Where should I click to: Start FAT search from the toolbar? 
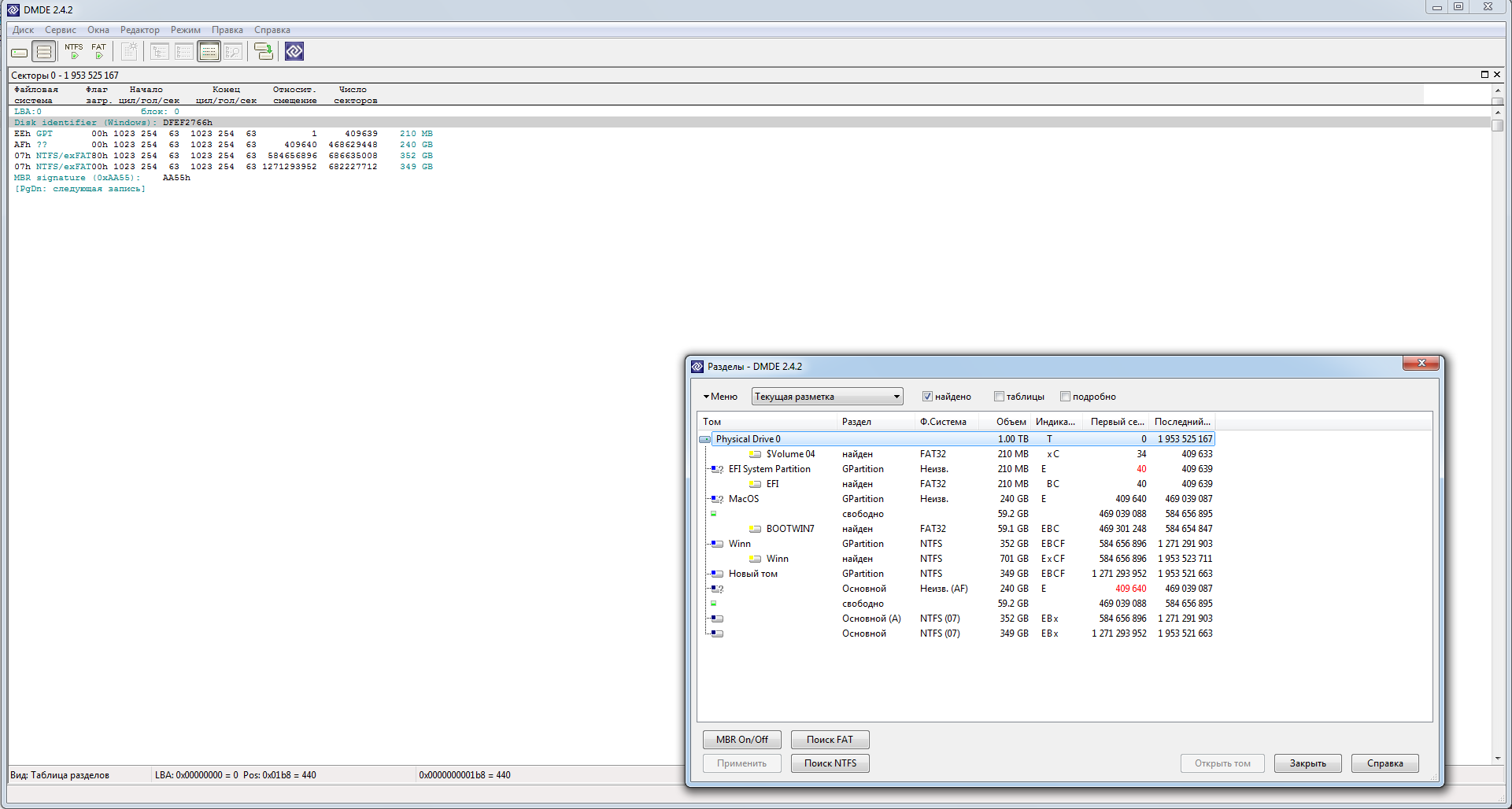coord(98,52)
